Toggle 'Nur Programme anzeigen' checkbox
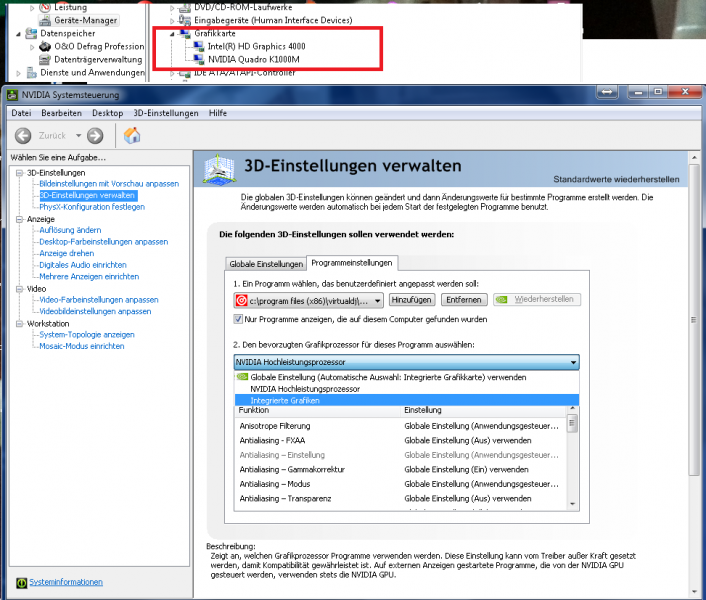This screenshot has height=600, width=706. pyautogui.click(x=238, y=319)
